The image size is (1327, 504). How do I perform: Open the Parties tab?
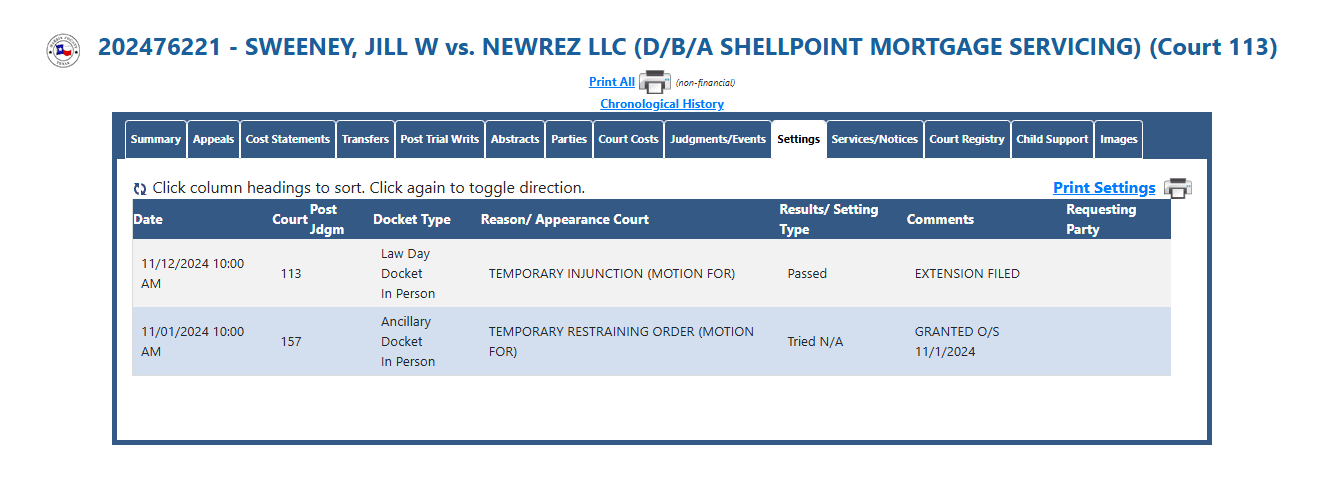(569, 140)
